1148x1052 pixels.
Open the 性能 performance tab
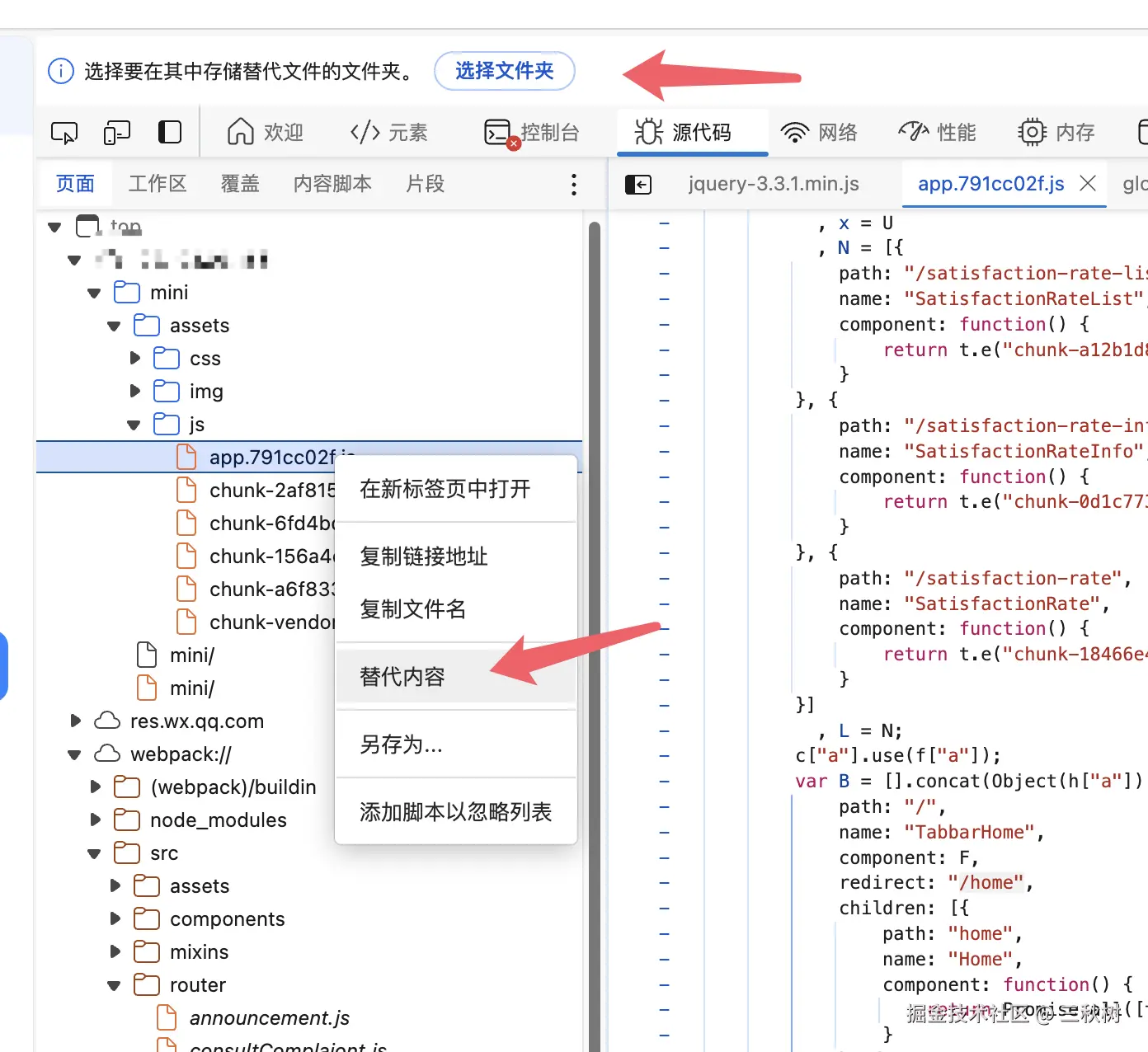click(938, 132)
